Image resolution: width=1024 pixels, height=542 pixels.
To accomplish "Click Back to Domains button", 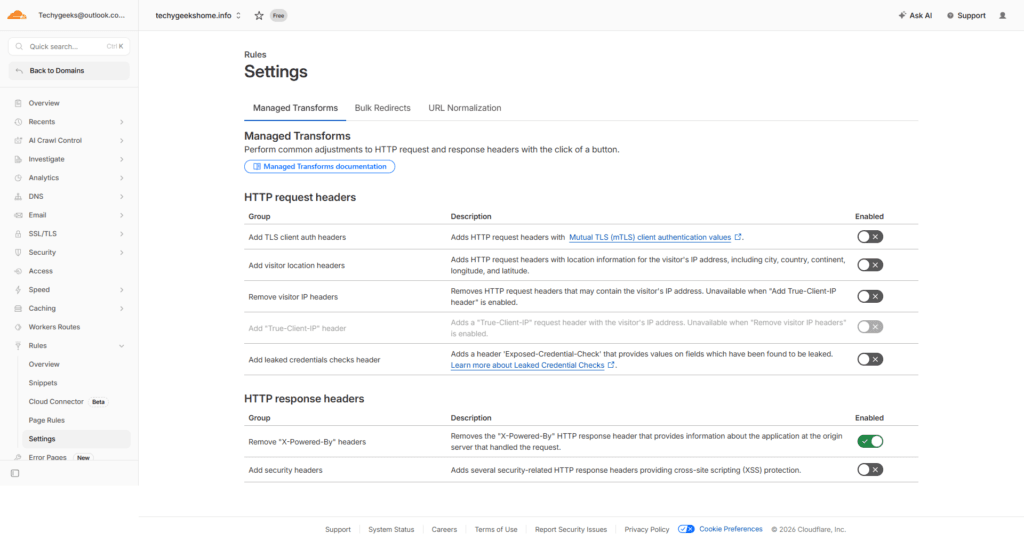I will [x=69, y=71].
